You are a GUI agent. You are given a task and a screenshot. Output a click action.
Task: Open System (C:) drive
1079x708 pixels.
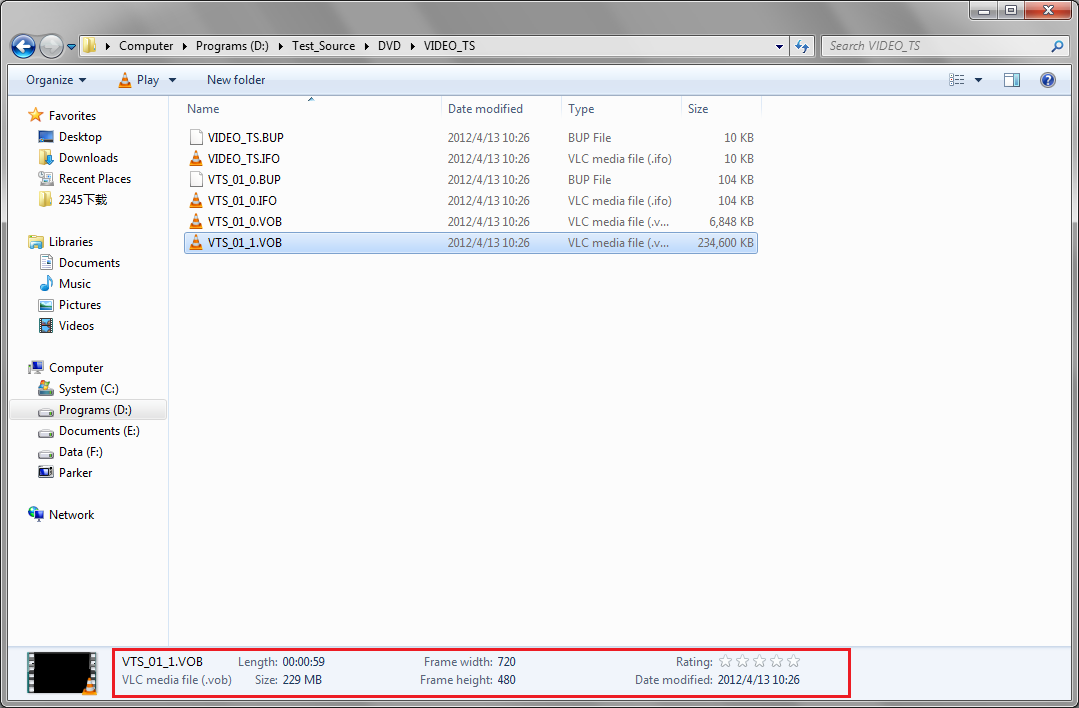(x=88, y=389)
